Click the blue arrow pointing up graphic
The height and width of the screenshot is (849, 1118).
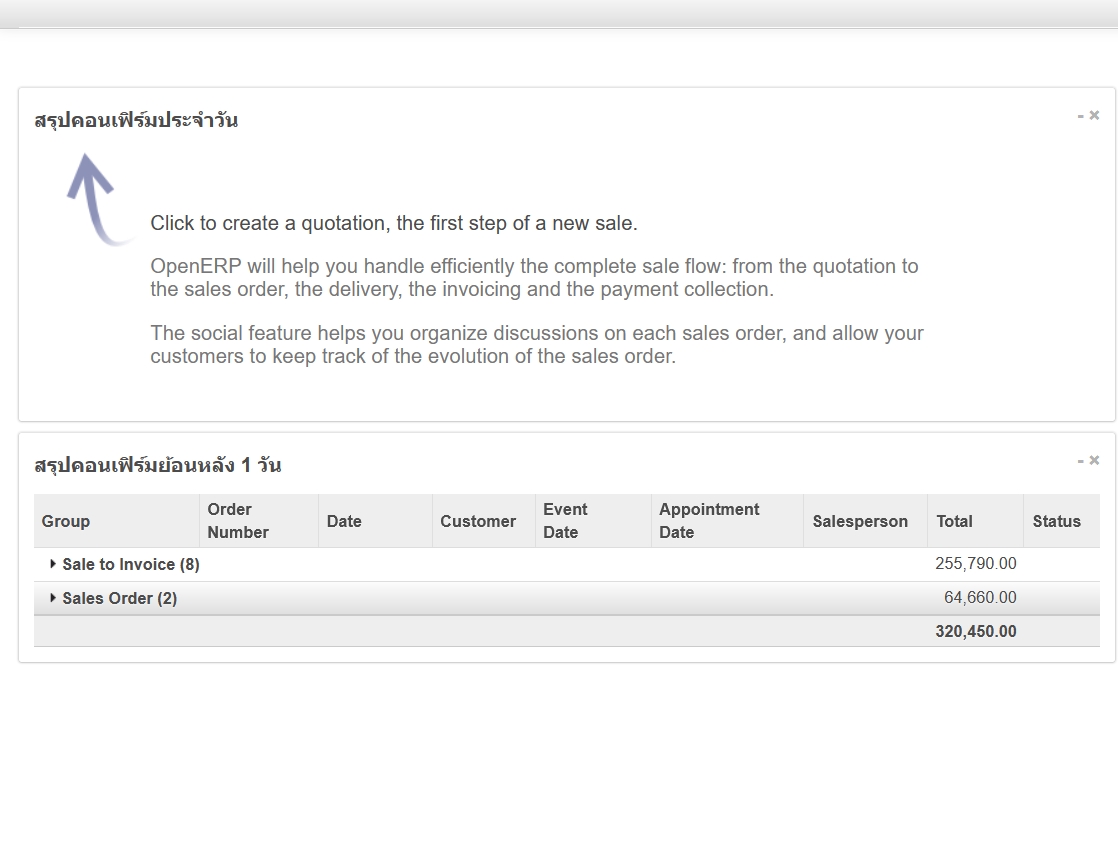tap(96, 198)
